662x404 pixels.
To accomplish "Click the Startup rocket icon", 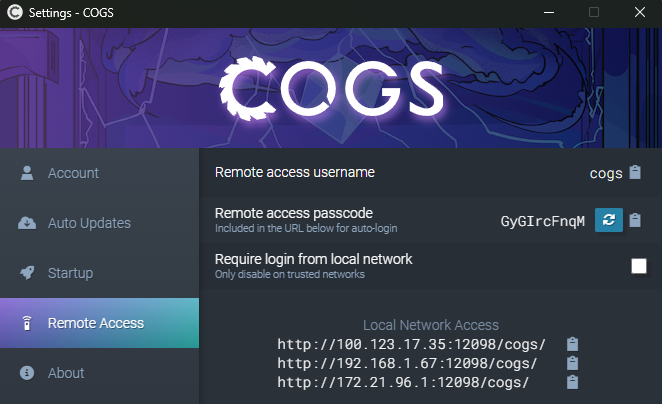I will pyautogui.click(x=27, y=273).
